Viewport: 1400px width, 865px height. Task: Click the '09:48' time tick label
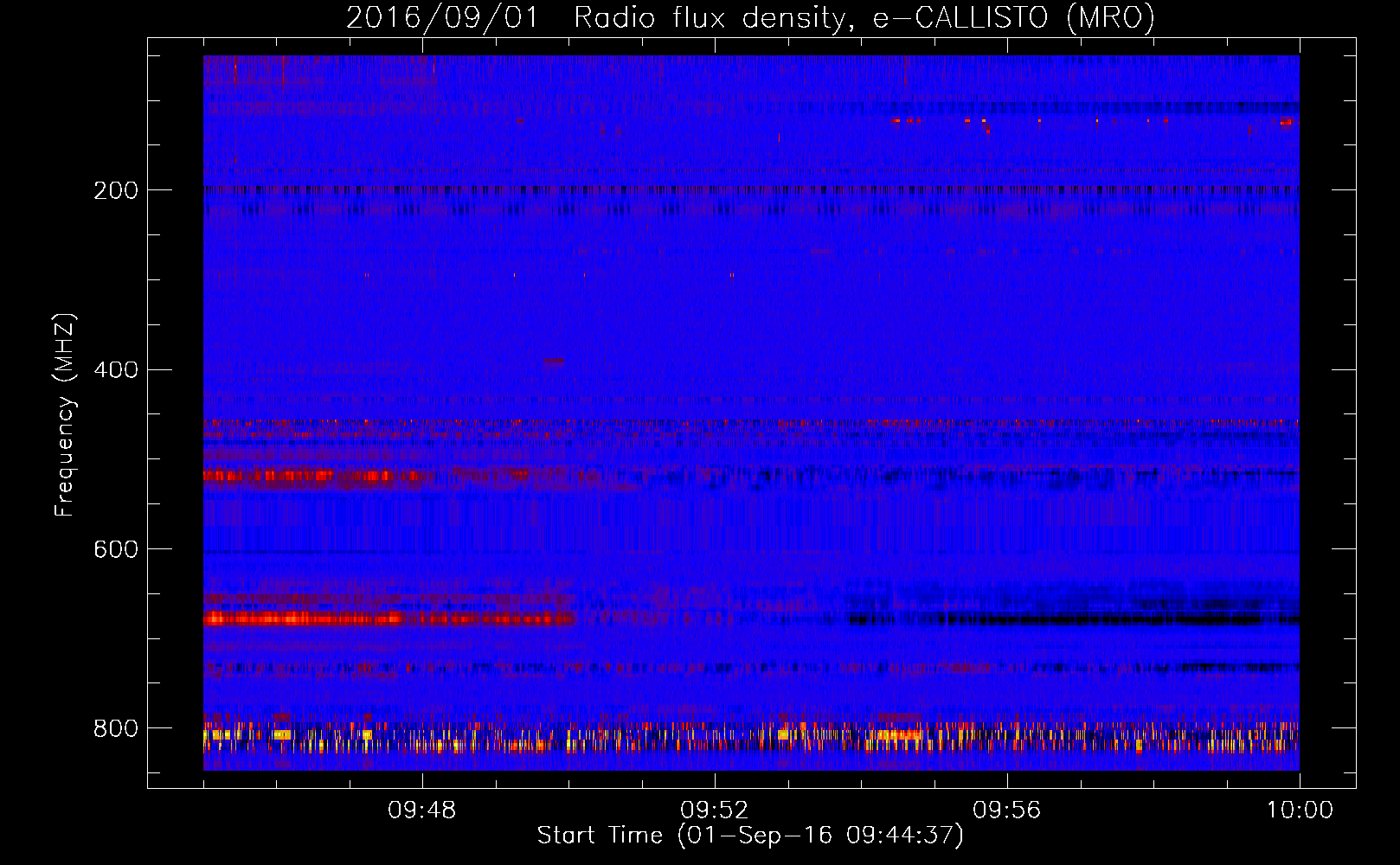(x=422, y=811)
